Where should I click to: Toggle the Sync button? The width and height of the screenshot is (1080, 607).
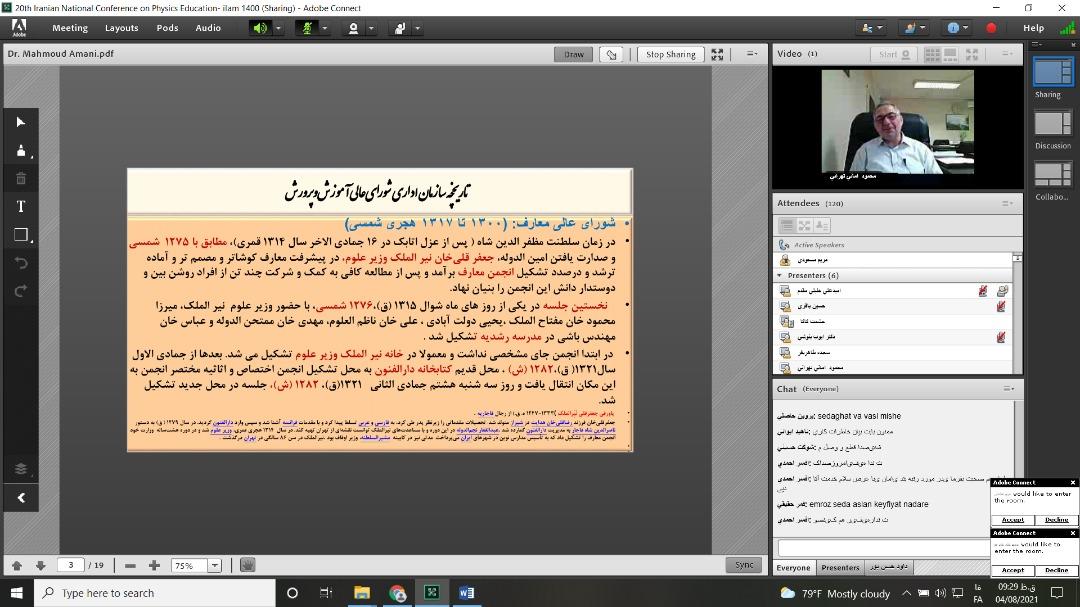click(744, 565)
